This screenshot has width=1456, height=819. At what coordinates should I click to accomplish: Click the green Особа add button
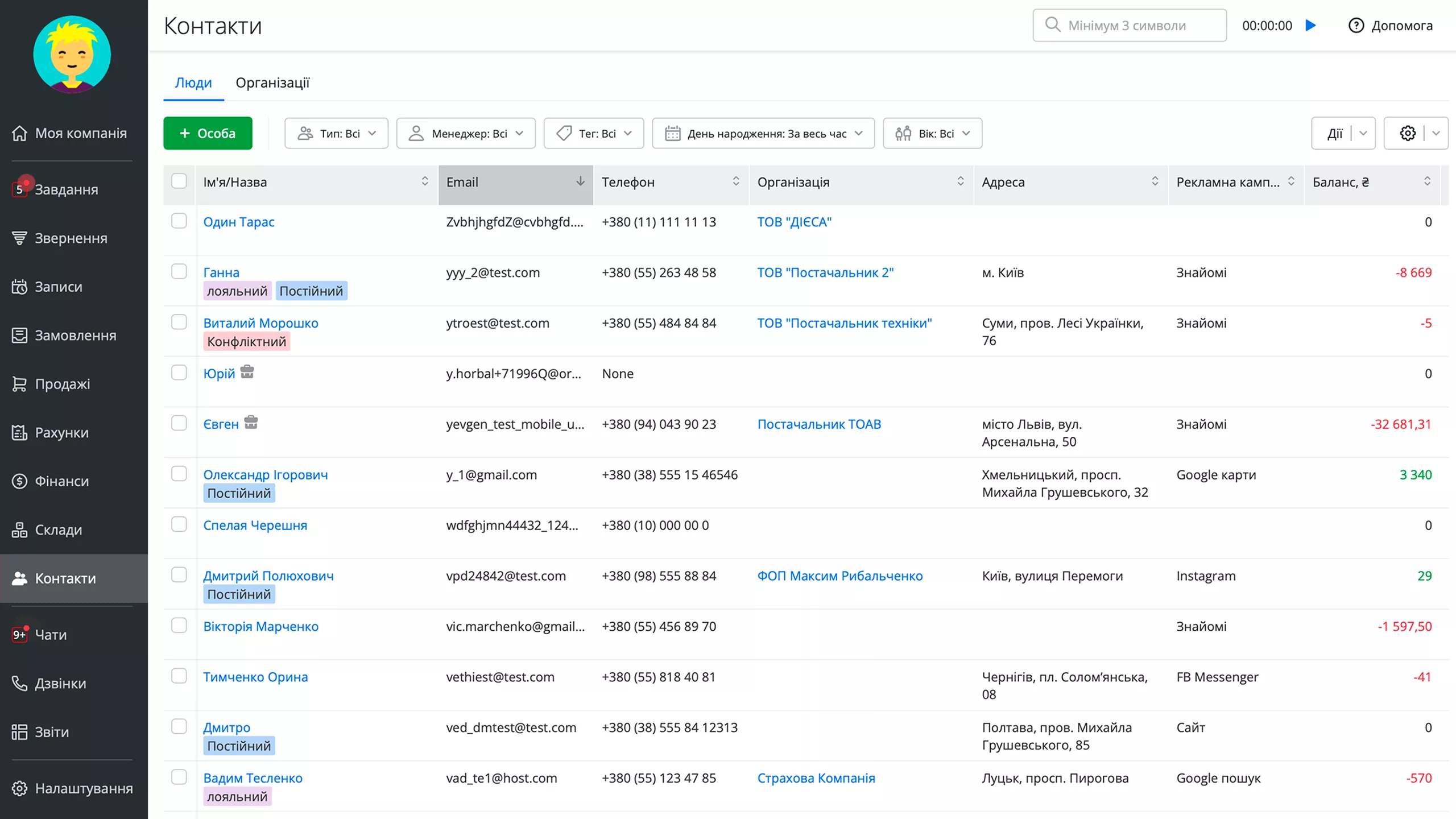[x=208, y=133]
